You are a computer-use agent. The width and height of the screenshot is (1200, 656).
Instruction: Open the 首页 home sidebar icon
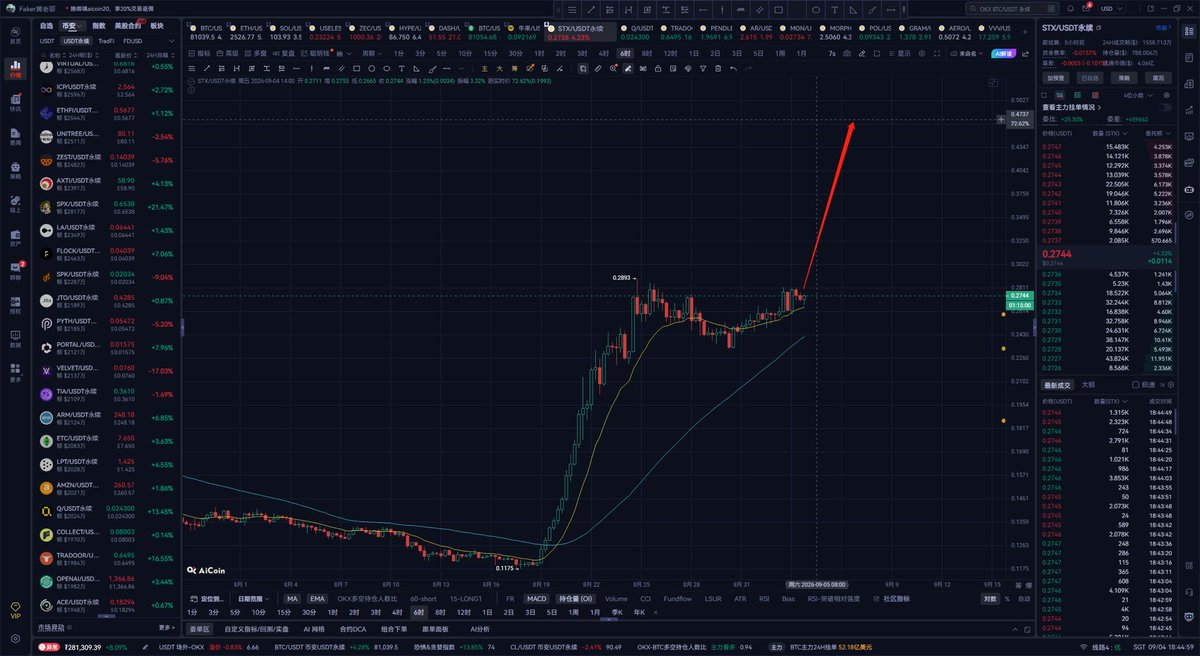pyautogui.click(x=15, y=34)
